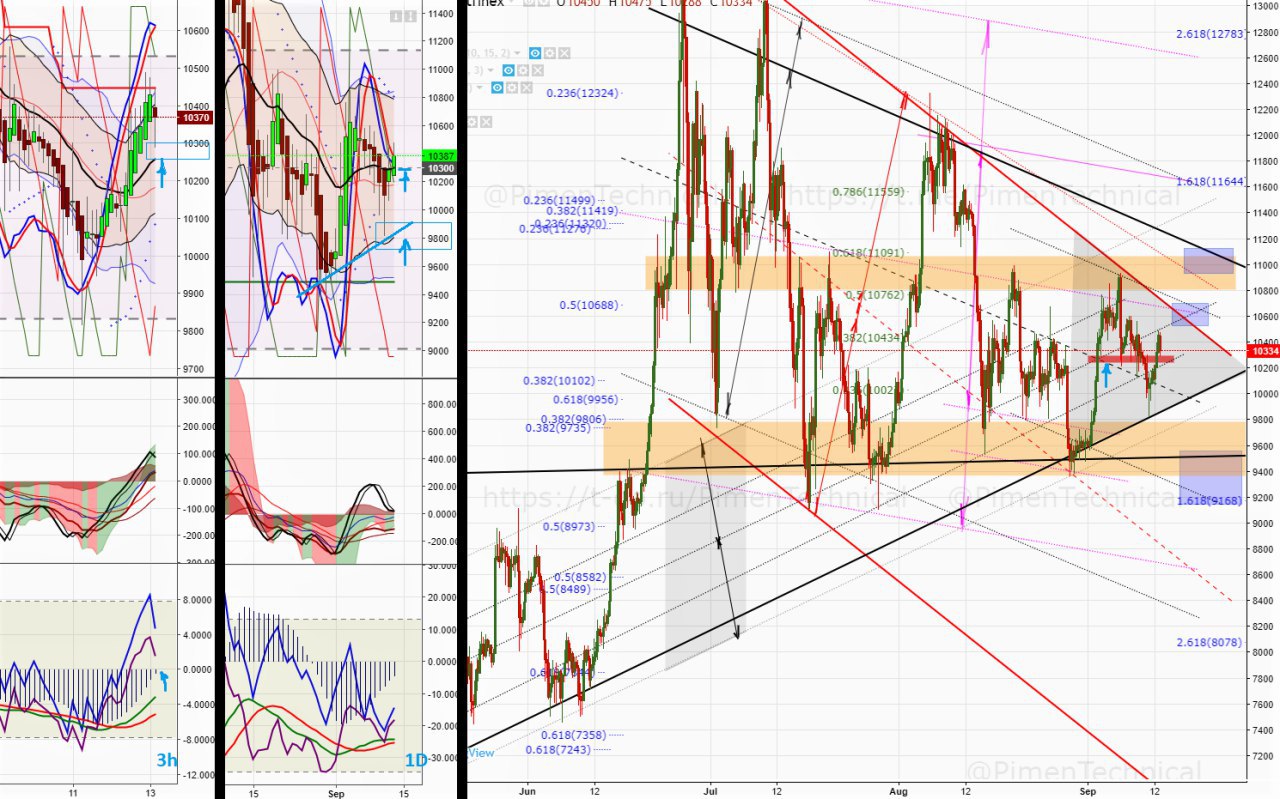Click the 7200 level on main price axis
Screen dimensions: 1280x799
pyautogui.click(x=1265, y=755)
